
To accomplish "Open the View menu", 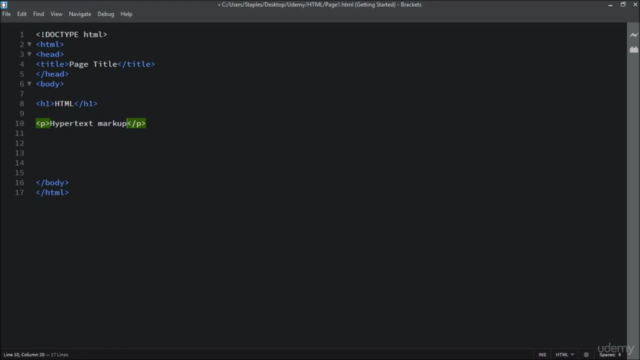I will [56, 14].
